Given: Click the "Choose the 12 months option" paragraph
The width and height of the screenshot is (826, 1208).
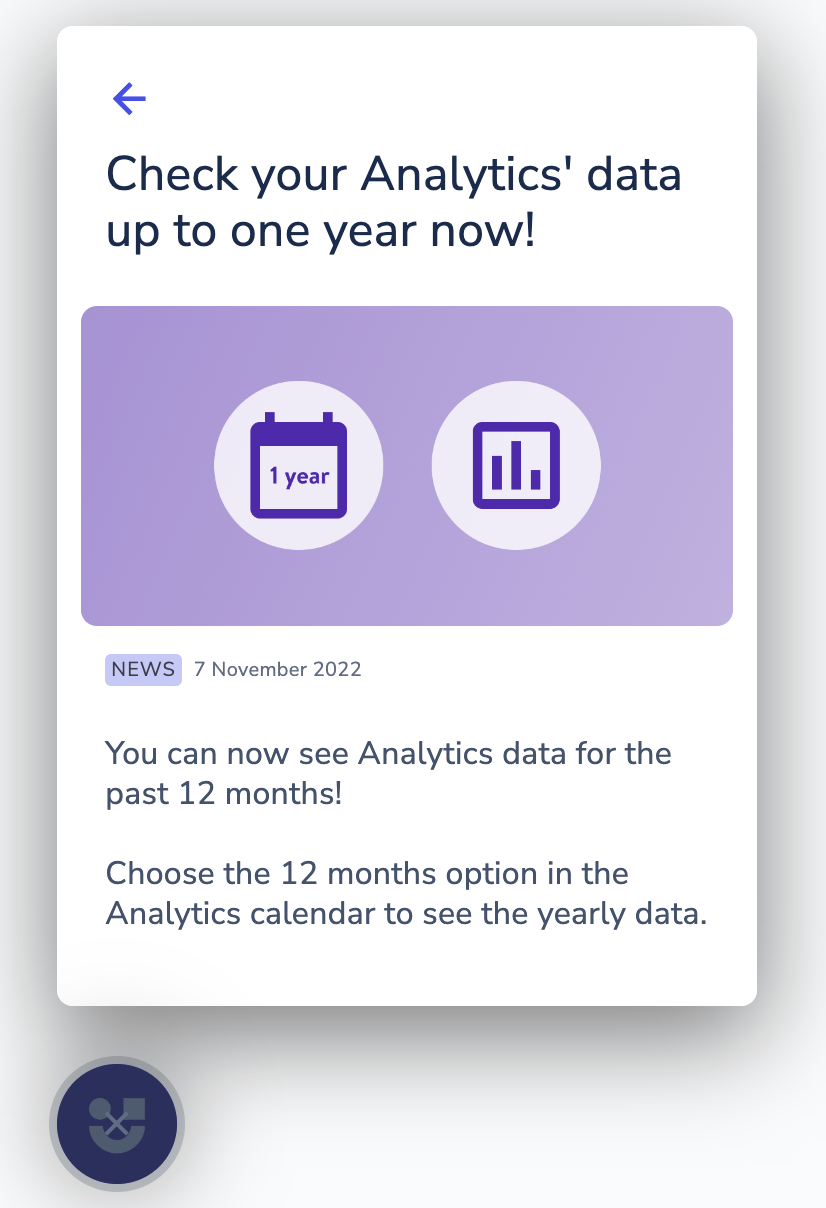Looking at the screenshot, I should [x=367, y=873].
